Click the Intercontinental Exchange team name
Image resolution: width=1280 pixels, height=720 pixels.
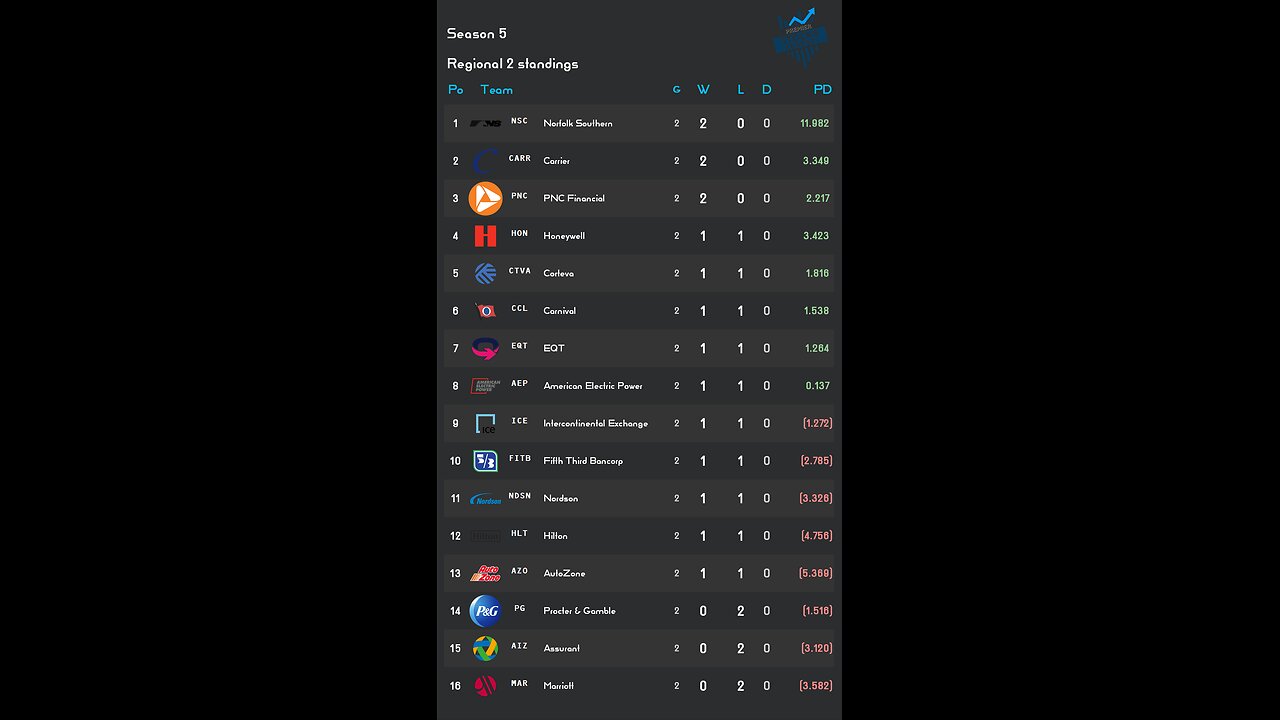point(595,423)
